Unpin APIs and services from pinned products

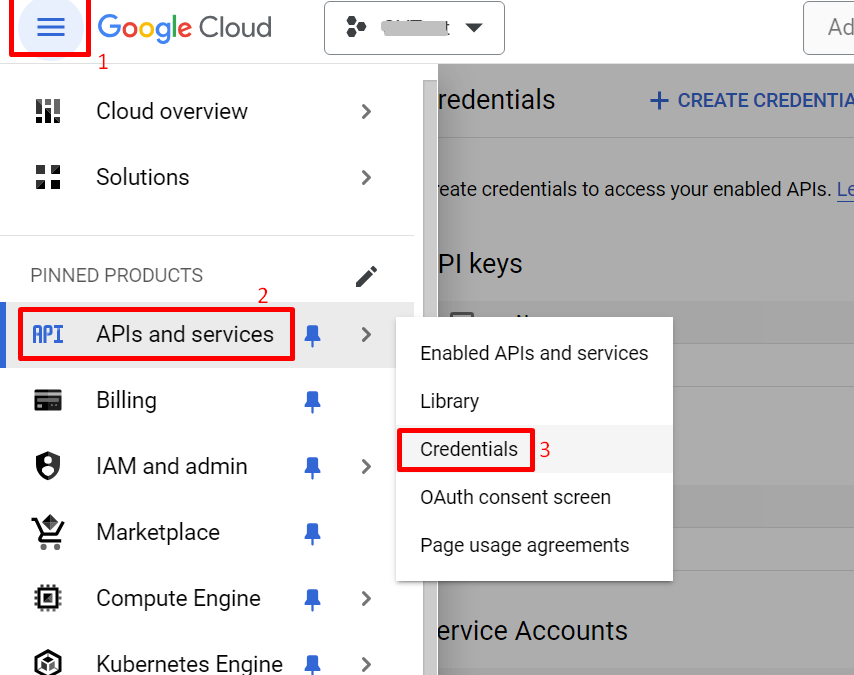(312, 335)
